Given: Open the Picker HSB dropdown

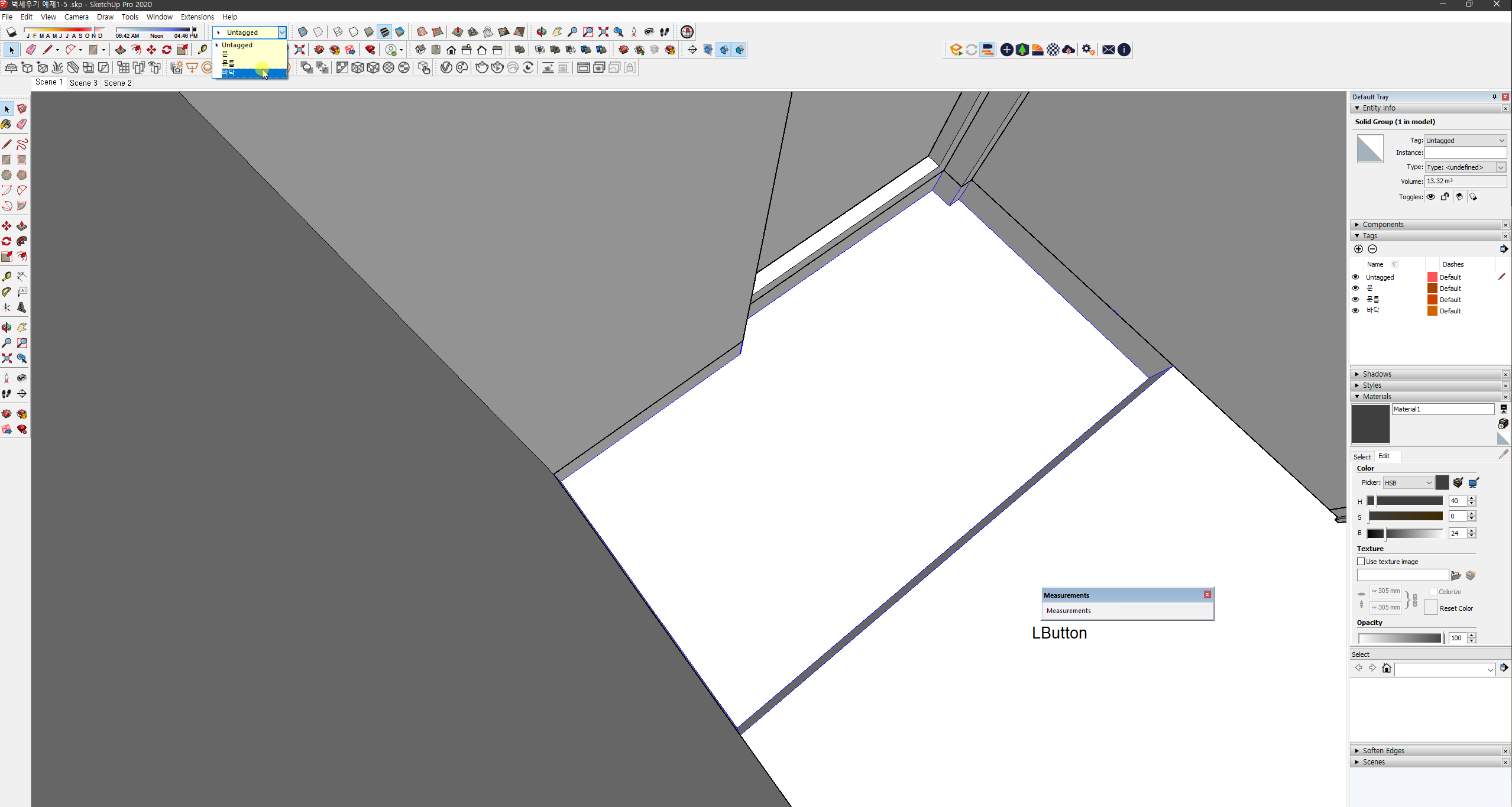Looking at the screenshot, I should (x=1408, y=483).
